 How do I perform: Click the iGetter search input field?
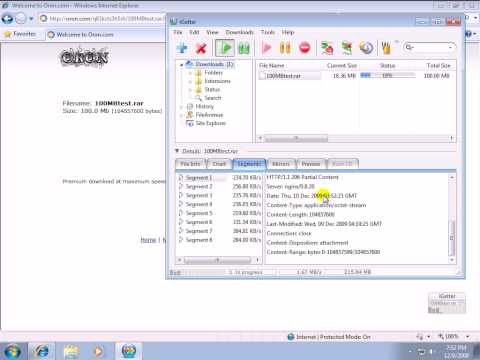[430, 48]
